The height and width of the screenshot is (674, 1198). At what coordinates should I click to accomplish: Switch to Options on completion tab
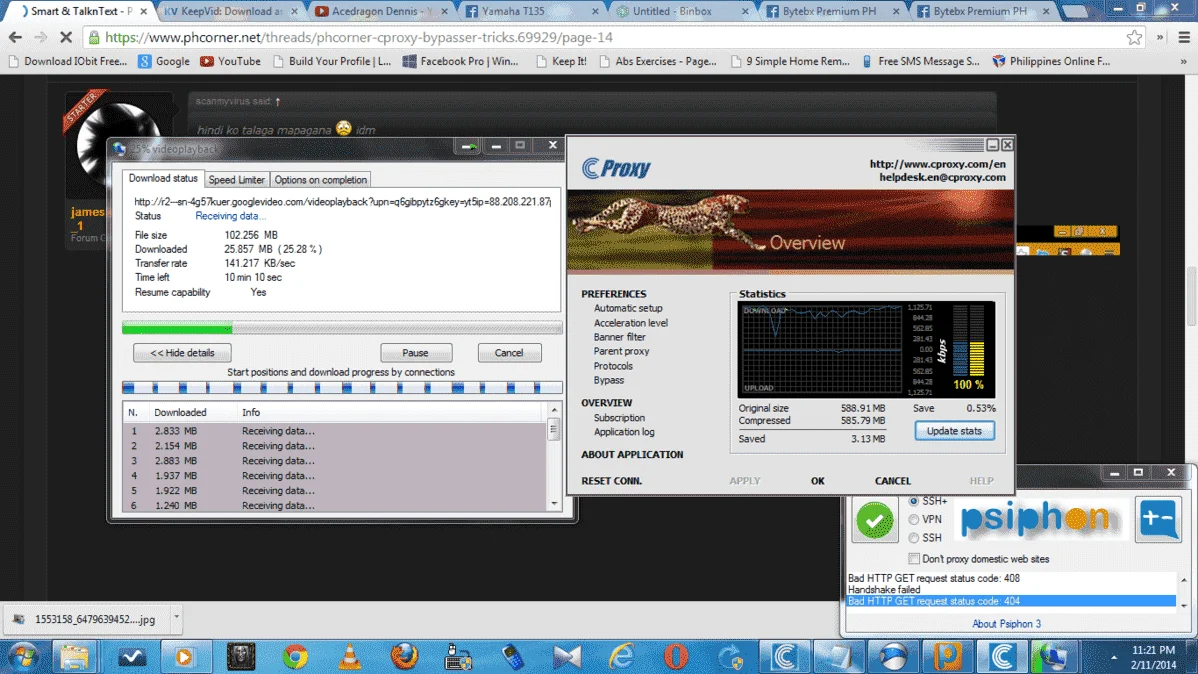(x=321, y=180)
